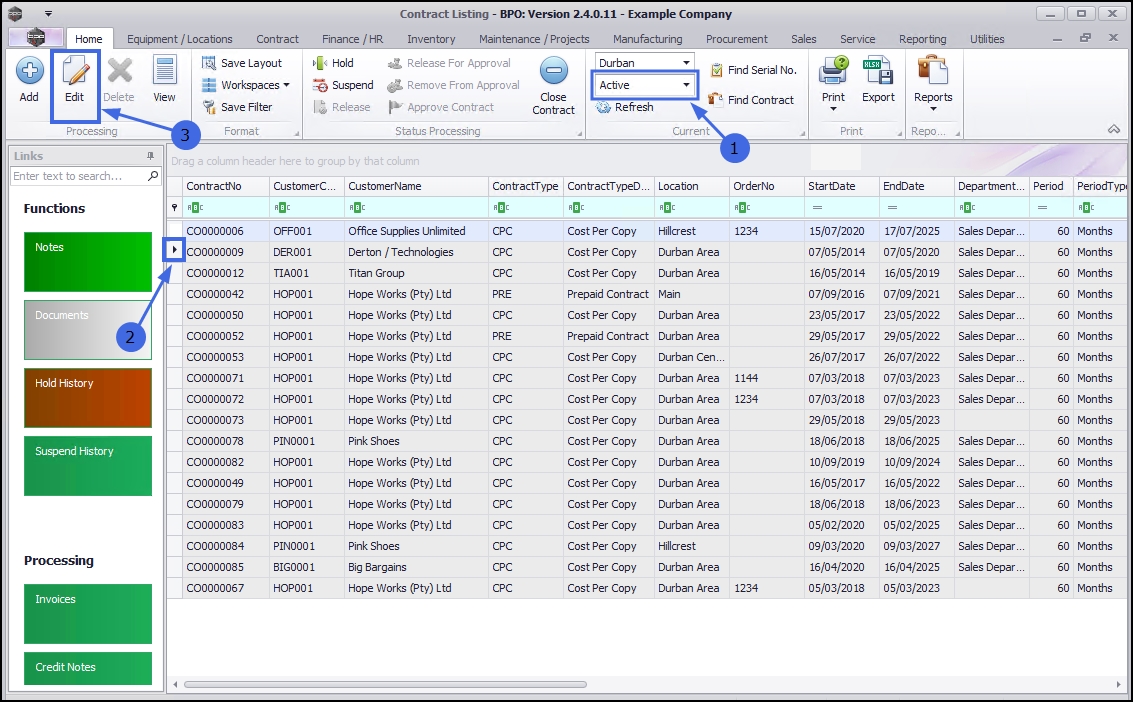Viewport: 1133px width, 702px height.
Task: Click the Edit contract icon
Action: tap(74, 71)
